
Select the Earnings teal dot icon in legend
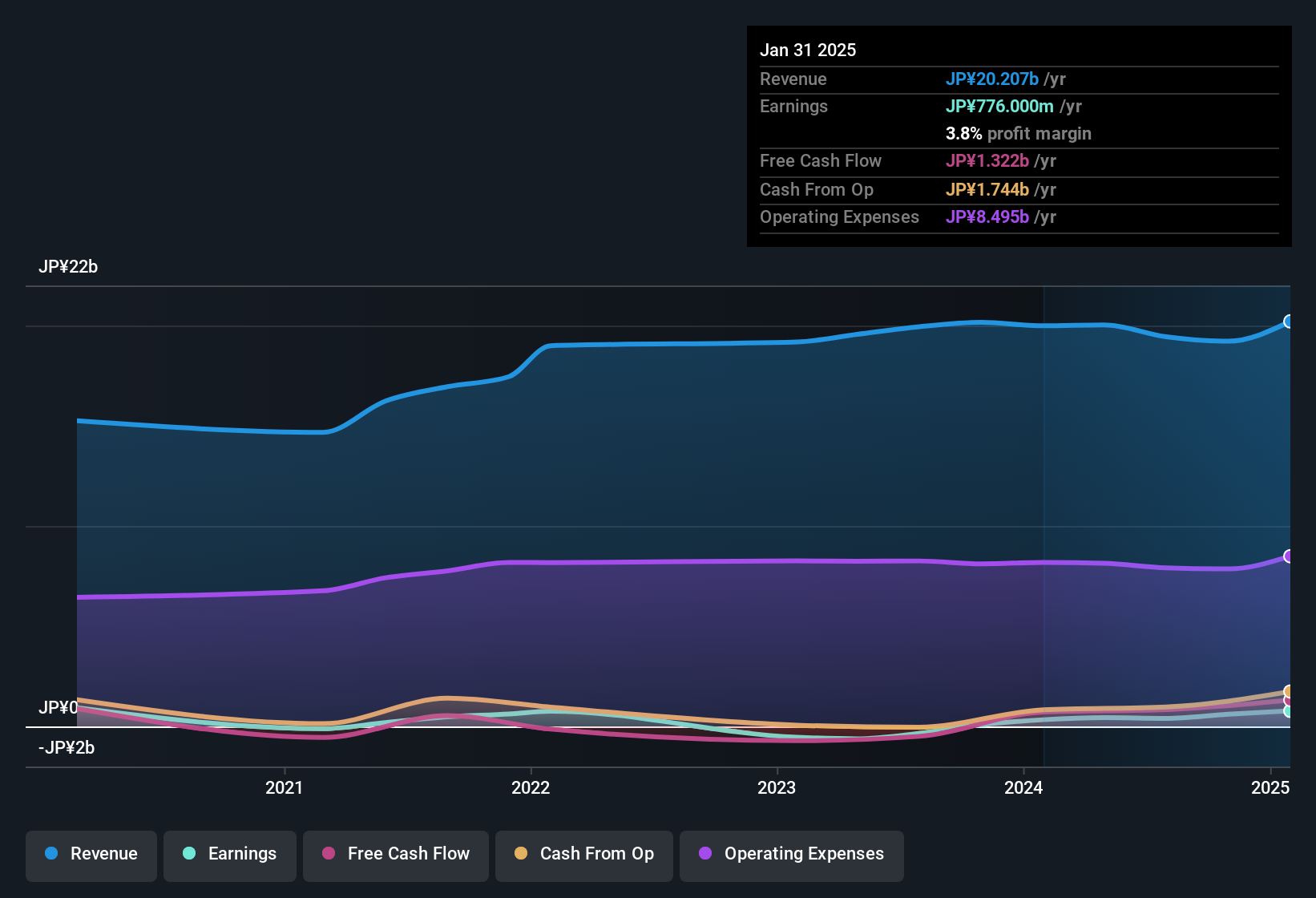(x=189, y=854)
